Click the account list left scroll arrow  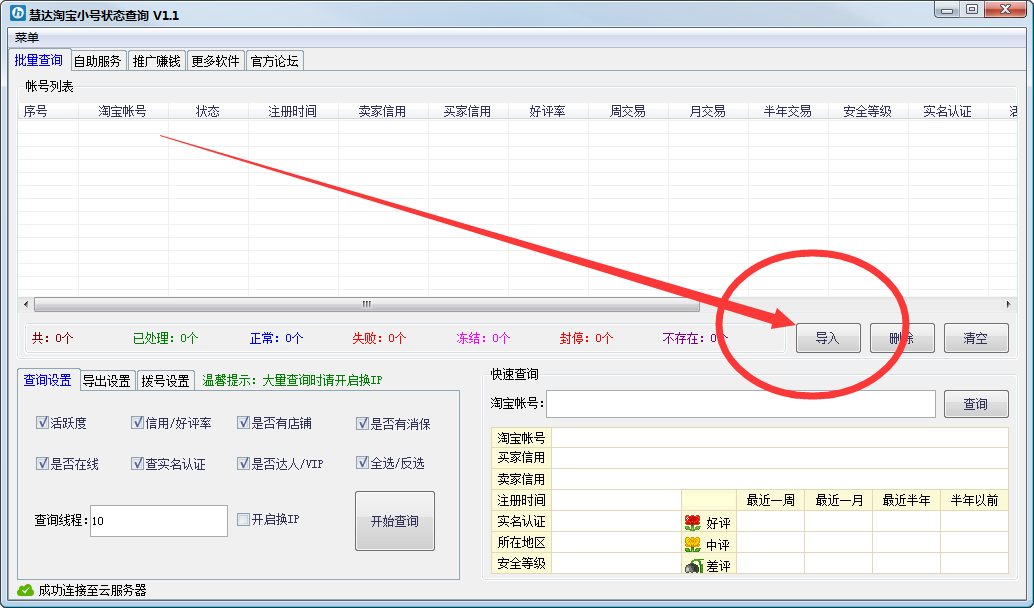(x=25, y=304)
